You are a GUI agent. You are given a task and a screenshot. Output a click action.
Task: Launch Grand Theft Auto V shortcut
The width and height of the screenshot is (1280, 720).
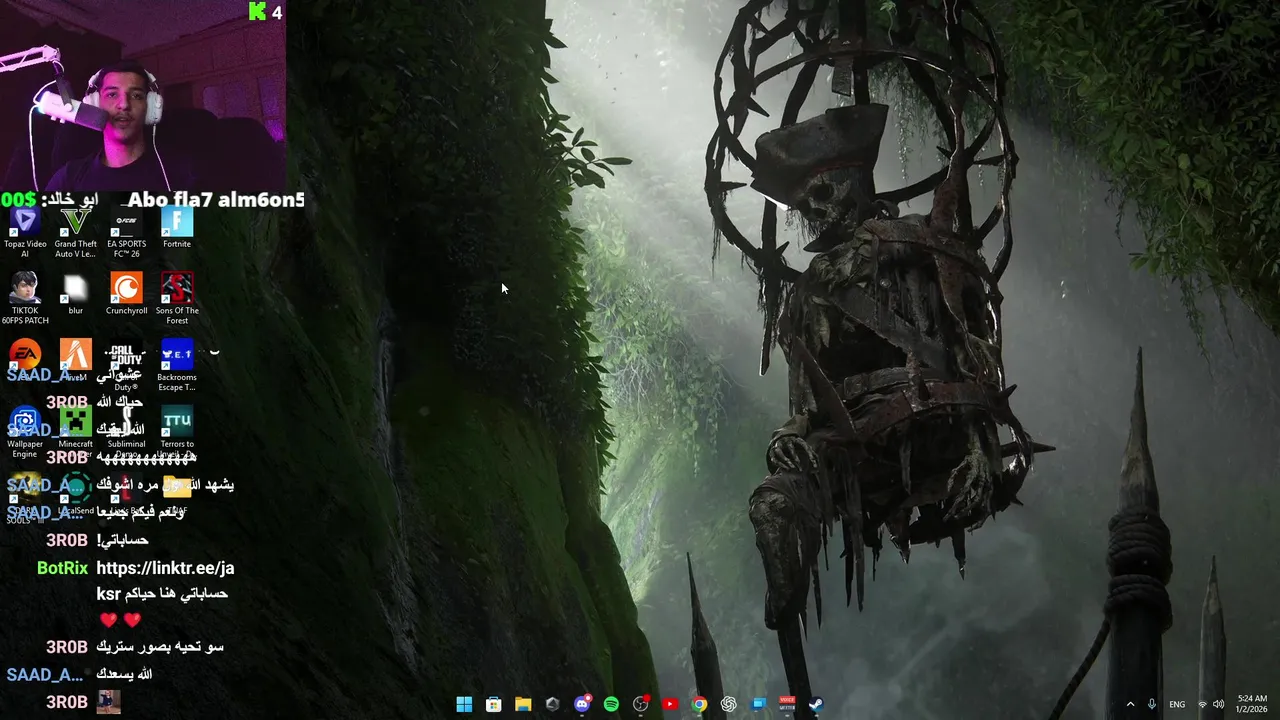76,232
